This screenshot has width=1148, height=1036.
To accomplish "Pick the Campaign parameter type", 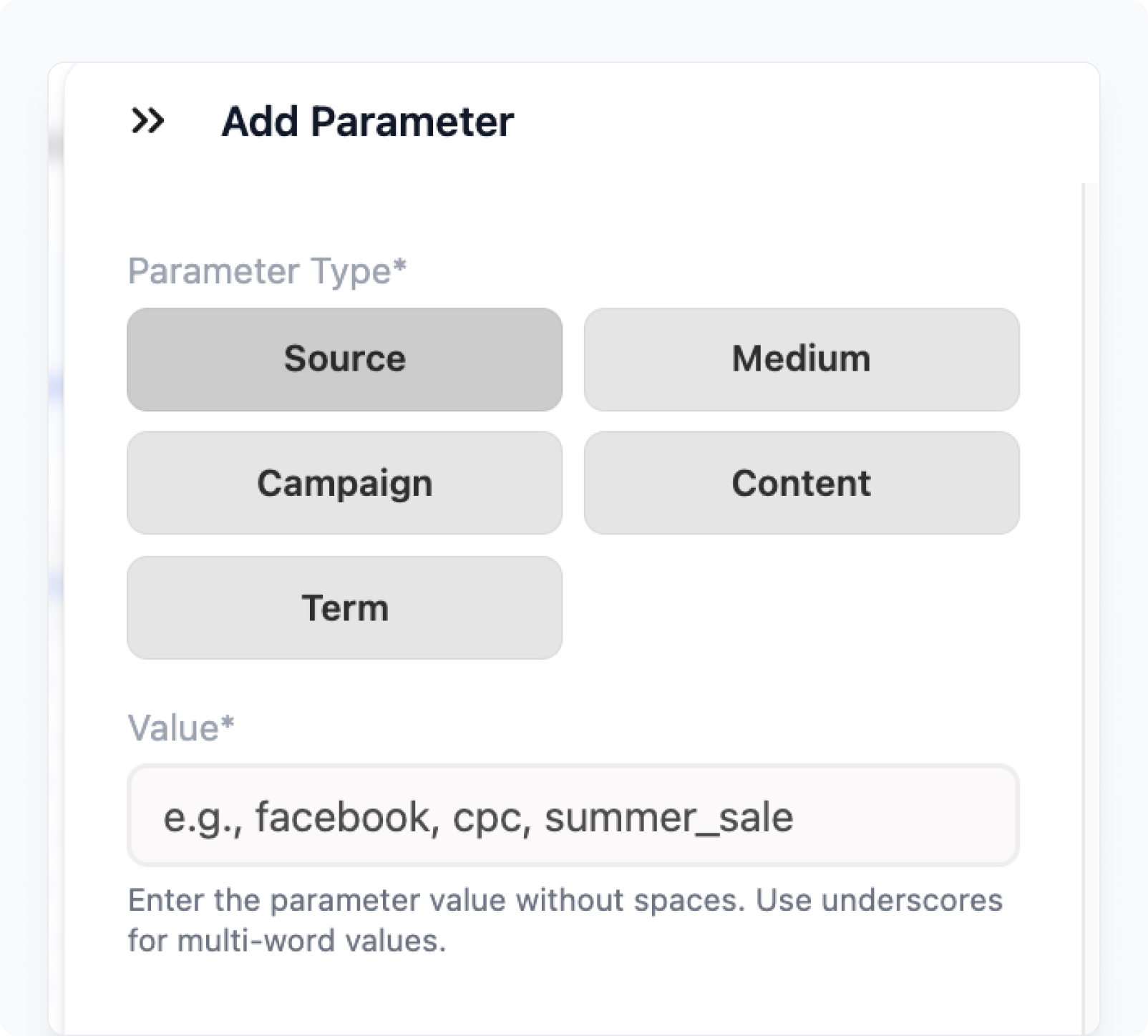I will click(344, 483).
